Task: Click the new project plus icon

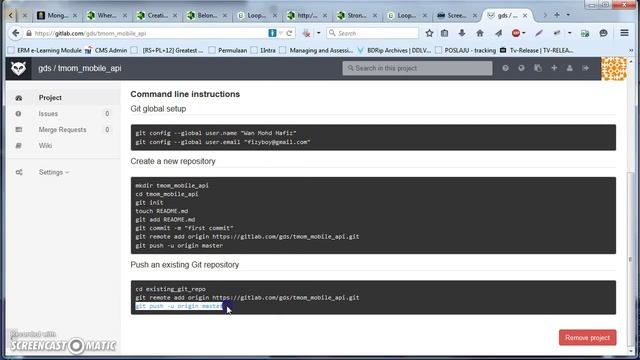Action: [554, 68]
